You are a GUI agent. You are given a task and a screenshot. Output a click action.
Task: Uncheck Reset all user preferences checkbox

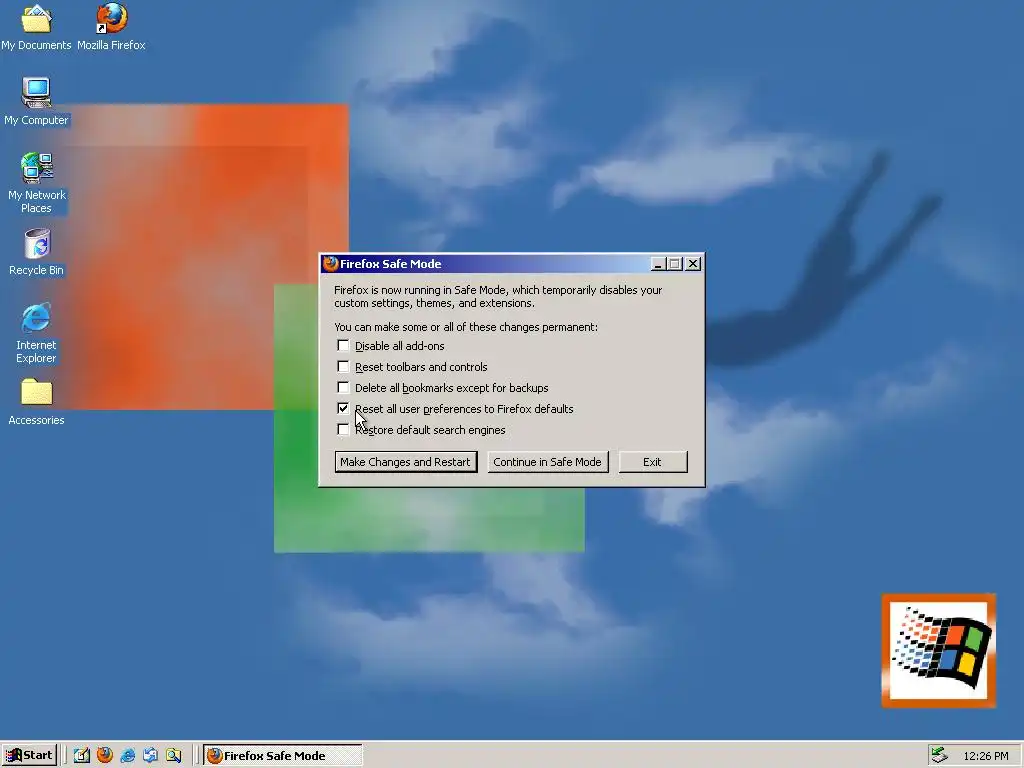(x=343, y=408)
